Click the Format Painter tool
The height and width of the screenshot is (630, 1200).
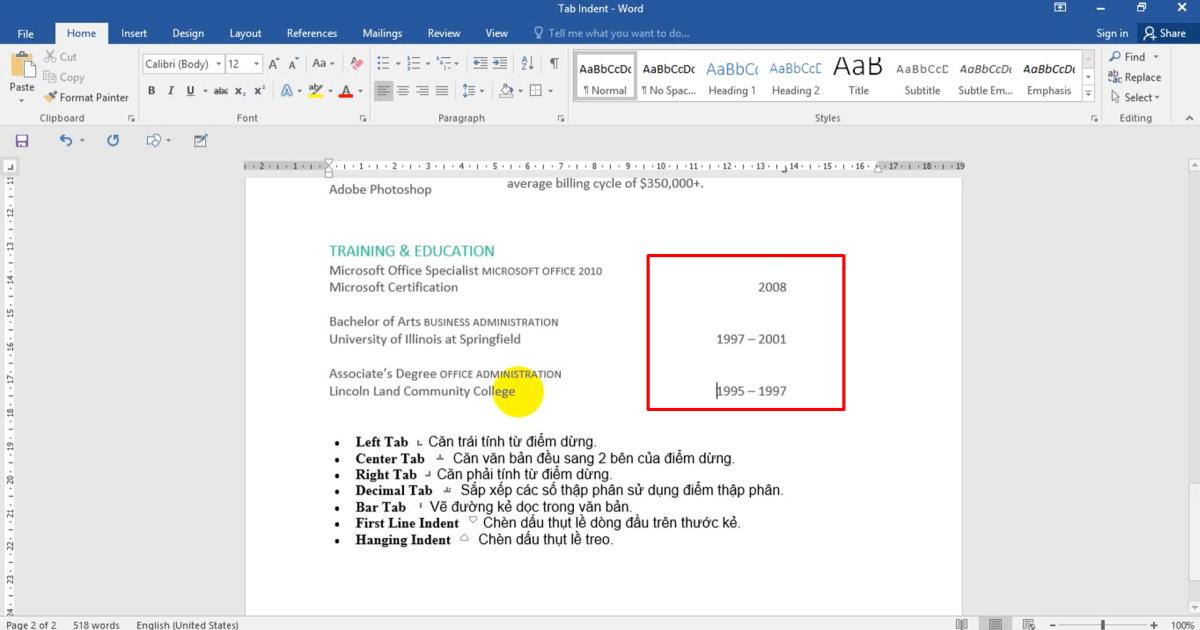[x=86, y=98]
